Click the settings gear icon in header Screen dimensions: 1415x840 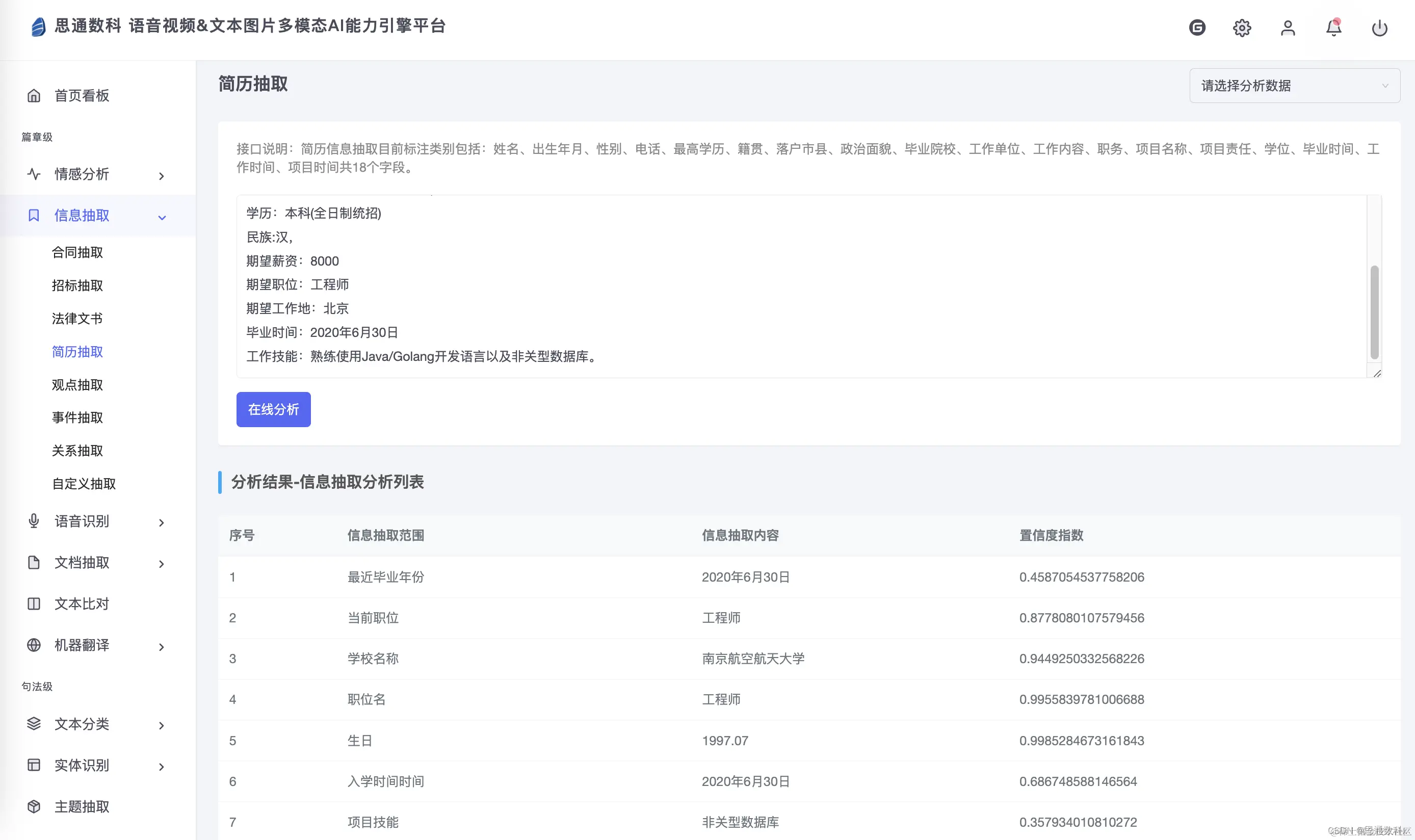click(1242, 28)
